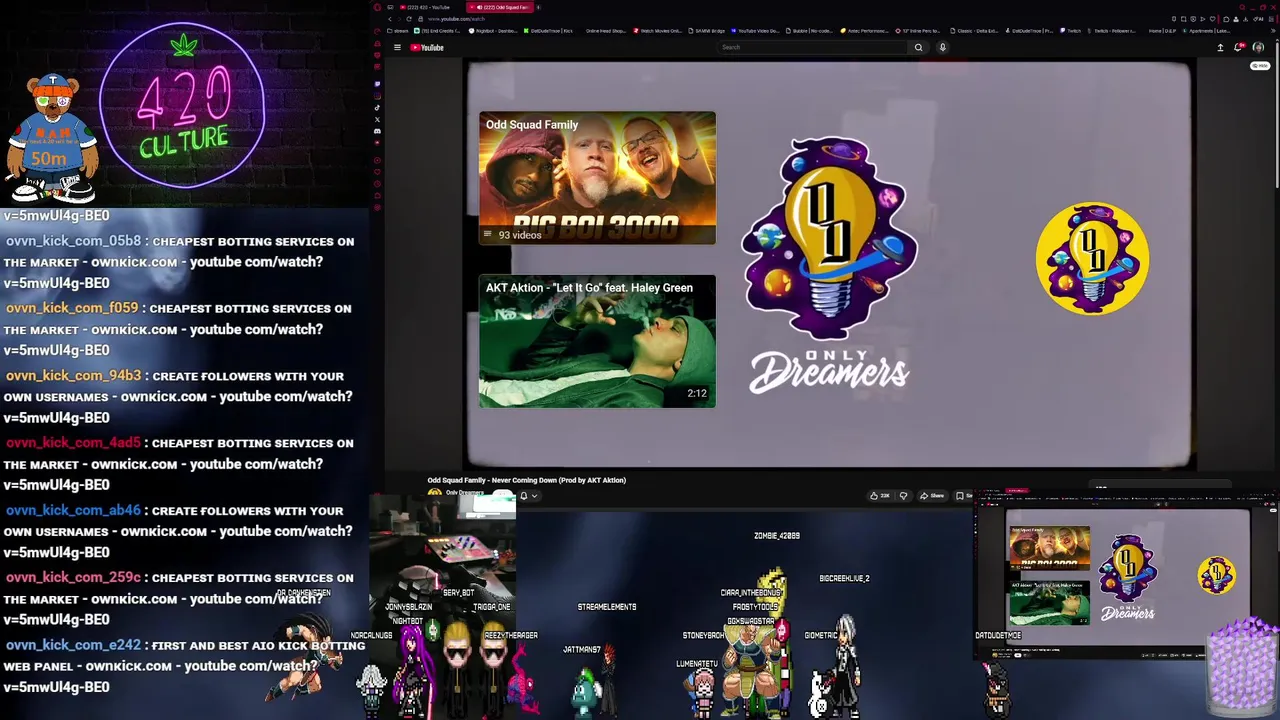Go back in browser
The height and width of the screenshot is (720, 1280).
click(390, 19)
